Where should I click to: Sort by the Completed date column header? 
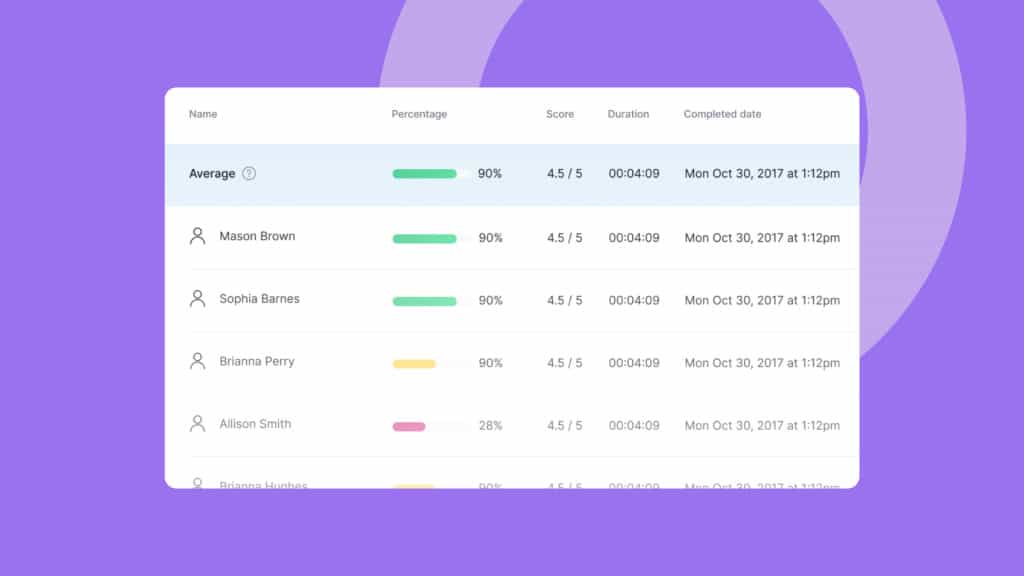point(722,114)
